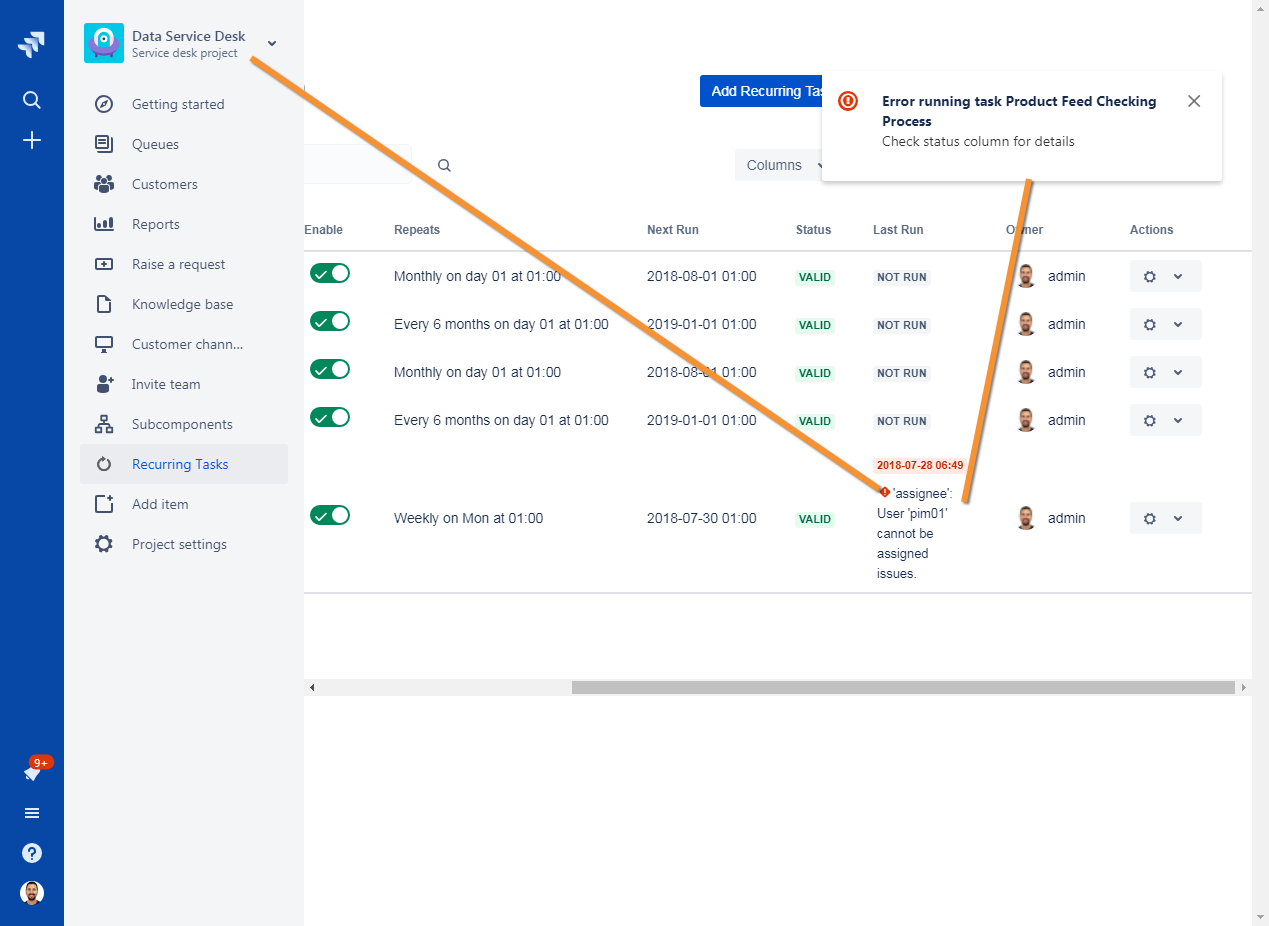1269x926 pixels.
Task: Click the Last Run column header
Action: click(898, 230)
